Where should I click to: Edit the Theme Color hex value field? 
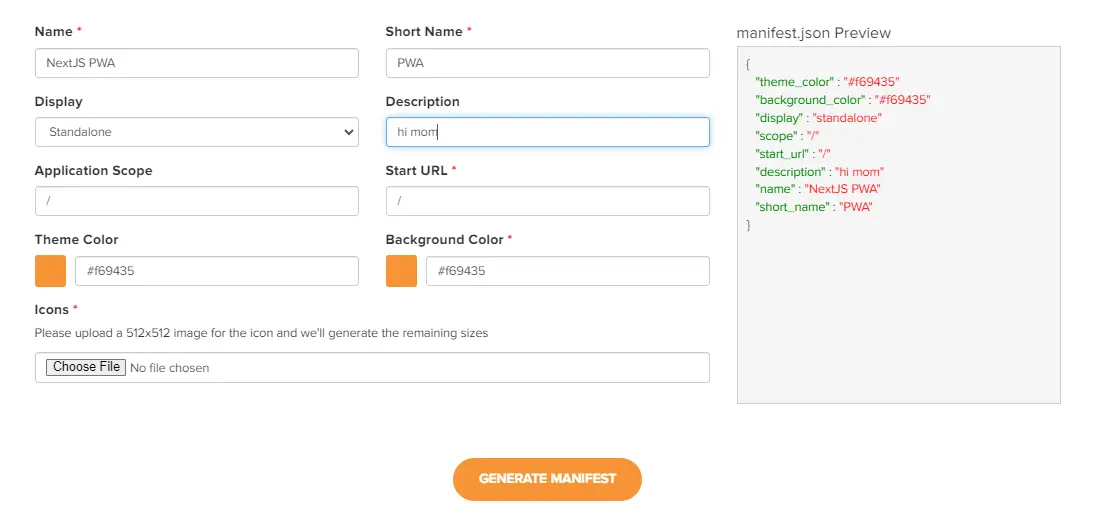tap(216, 271)
